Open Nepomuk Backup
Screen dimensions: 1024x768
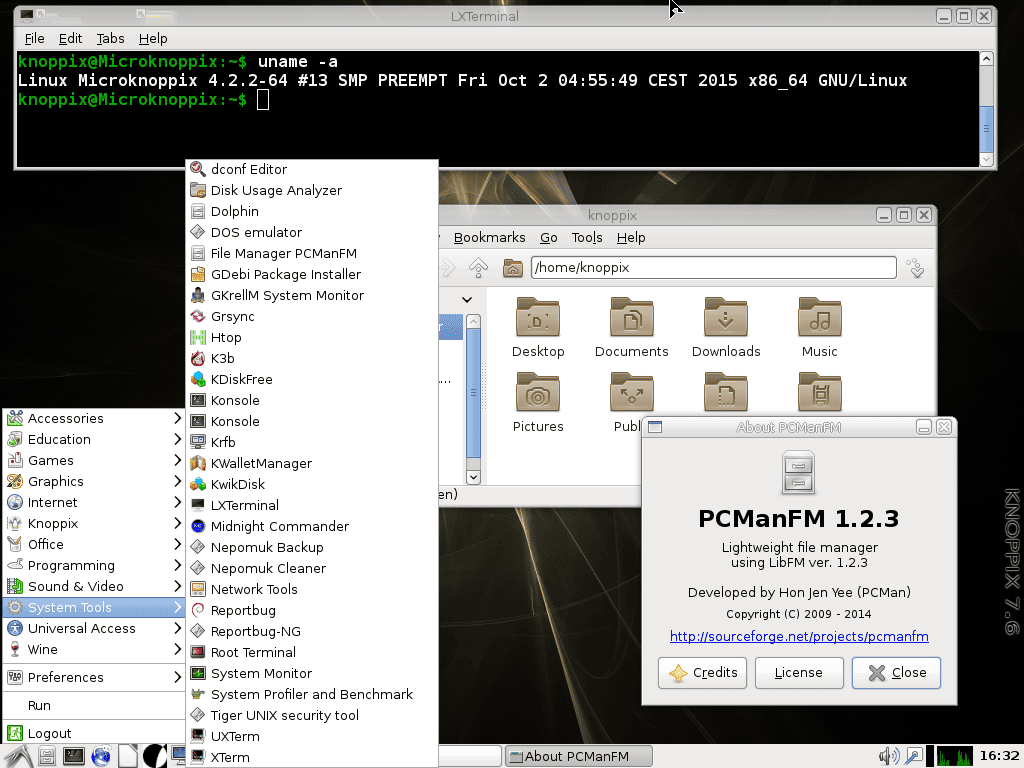tap(312, 547)
